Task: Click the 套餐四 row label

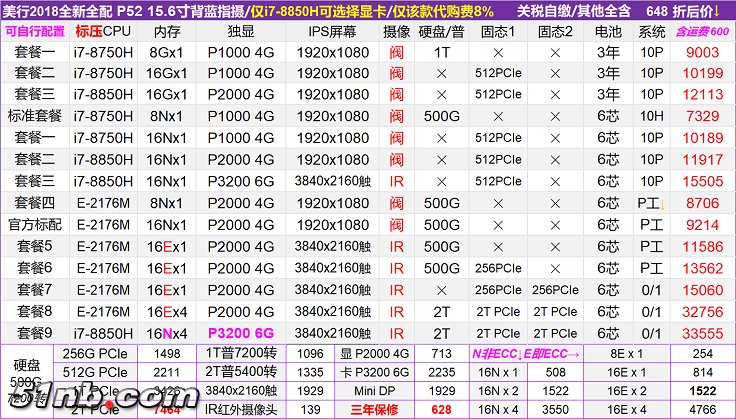Action: point(35,201)
